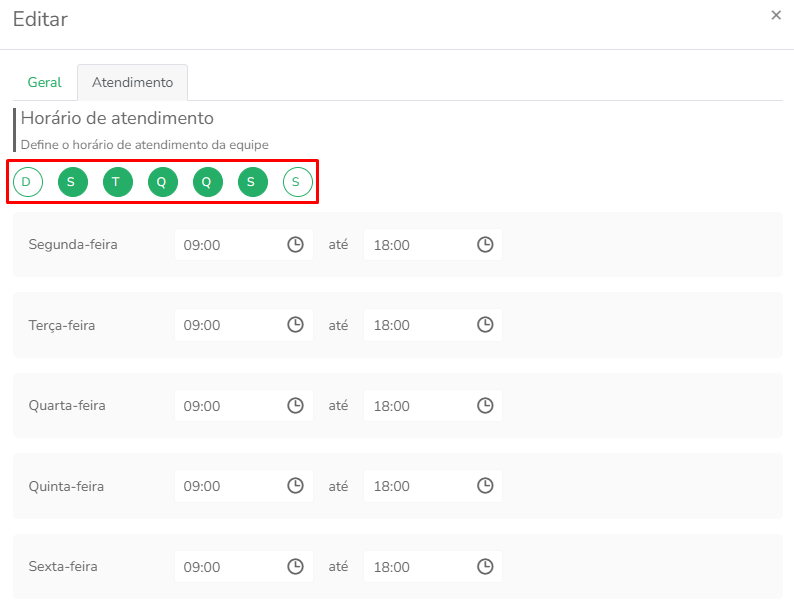This screenshot has width=794, height=603.
Task: Edit Sexta-feira start time 09:00 field
Action: 244,566
